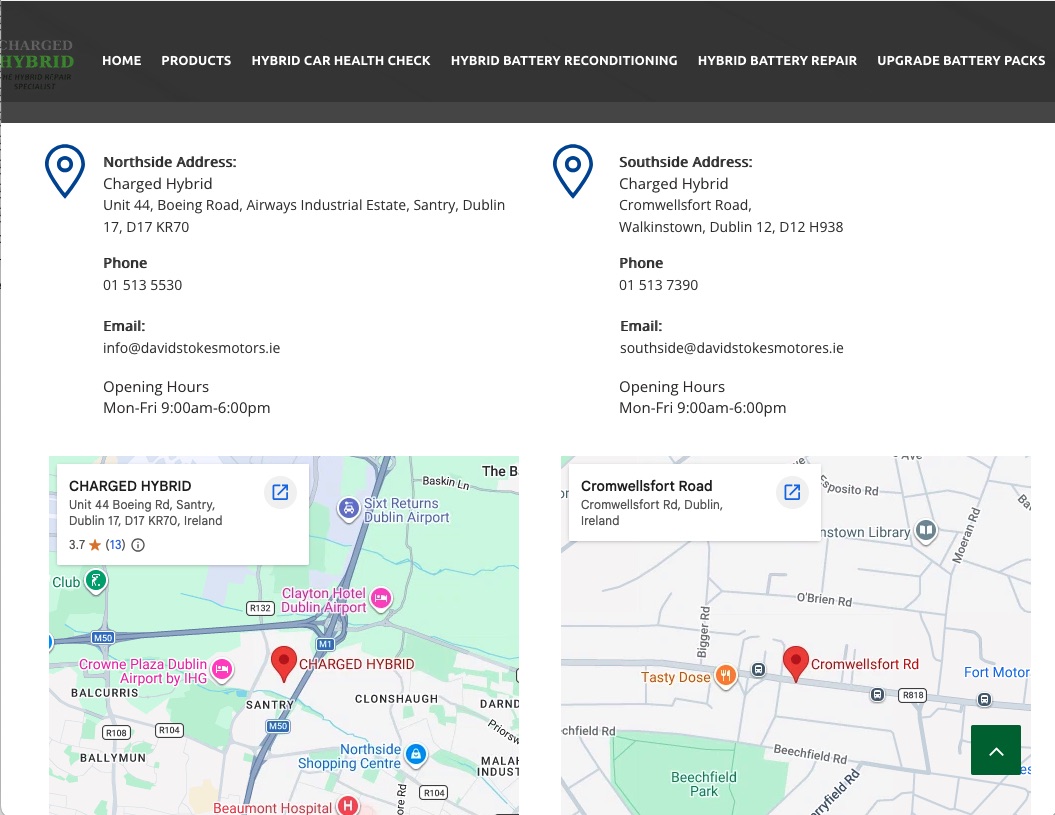Viewport: 1055px width, 815px height.
Task: Click the back-to-top arrow button
Action: [x=996, y=750]
